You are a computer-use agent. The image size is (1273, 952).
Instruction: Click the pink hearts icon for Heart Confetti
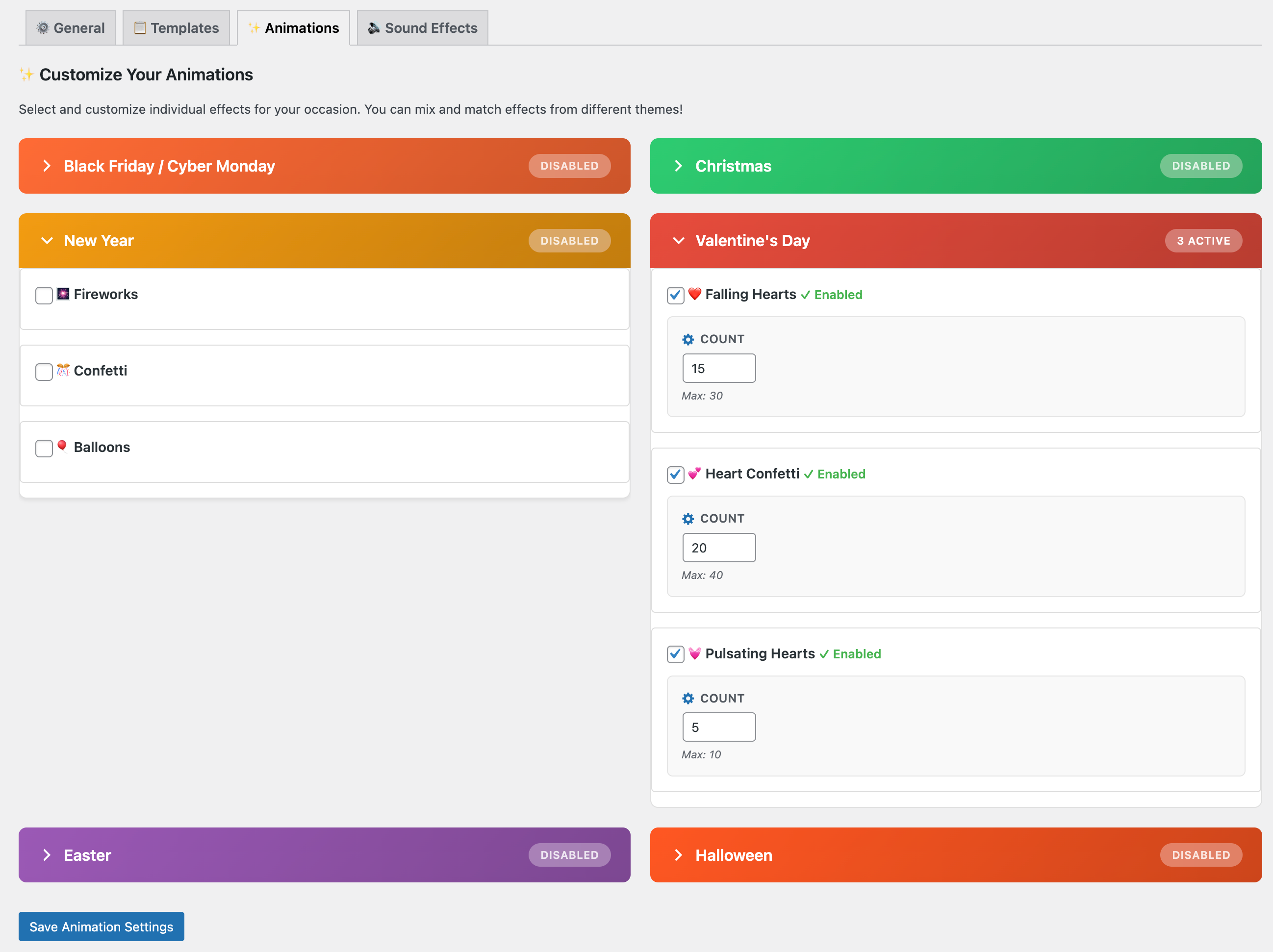pyautogui.click(x=695, y=474)
